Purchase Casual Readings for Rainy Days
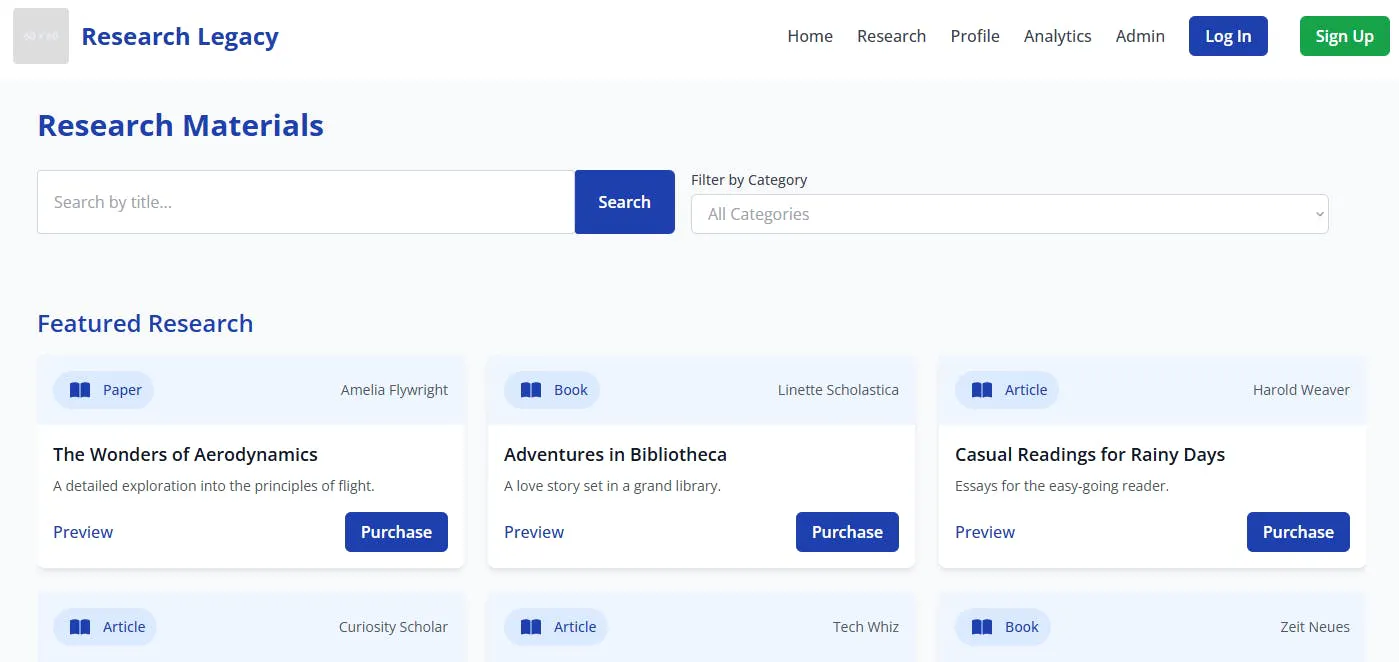Screen dimensions: 1399x662 pyautogui.click(x=1298, y=532)
